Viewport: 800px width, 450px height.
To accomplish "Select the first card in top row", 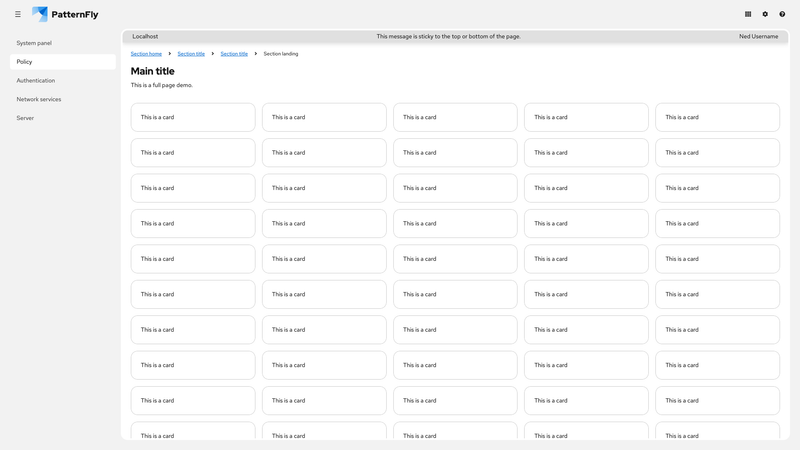I will click(193, 117).
